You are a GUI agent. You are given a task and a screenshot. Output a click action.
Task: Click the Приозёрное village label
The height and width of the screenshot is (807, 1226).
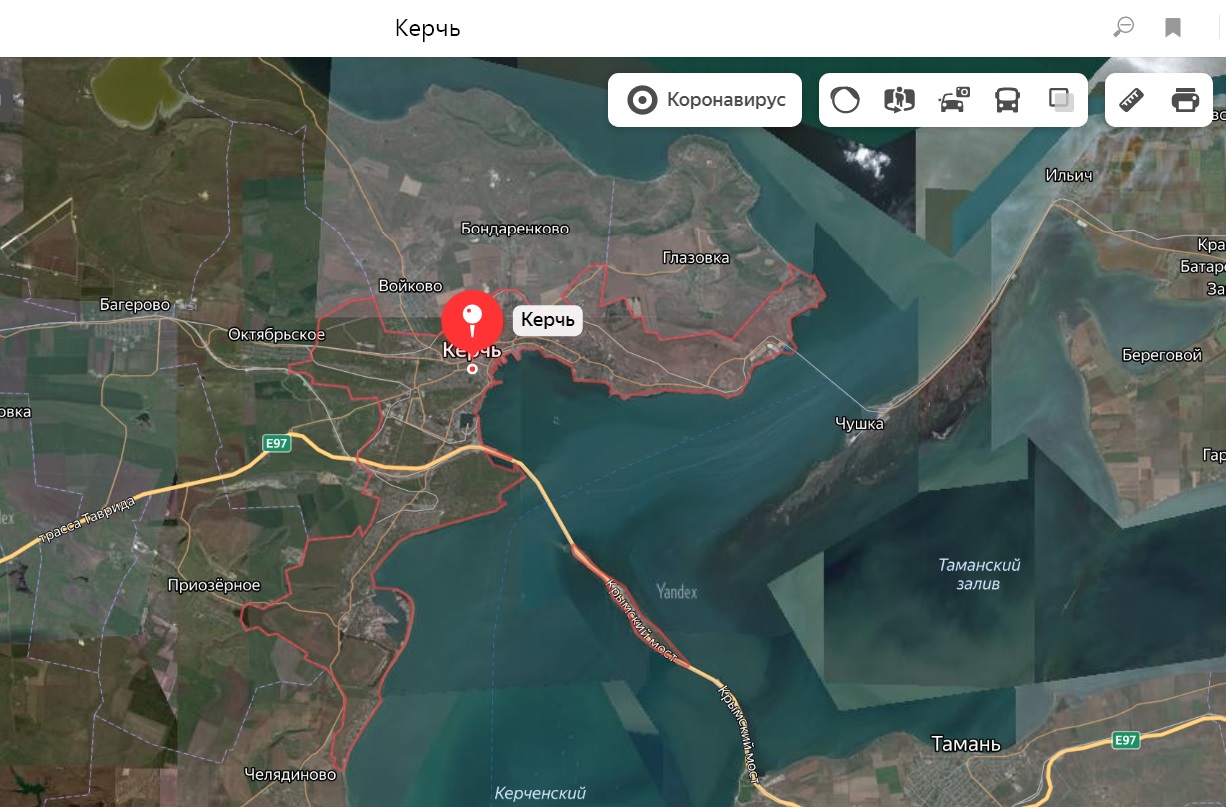pyautogui.click(x=214, y=585)
